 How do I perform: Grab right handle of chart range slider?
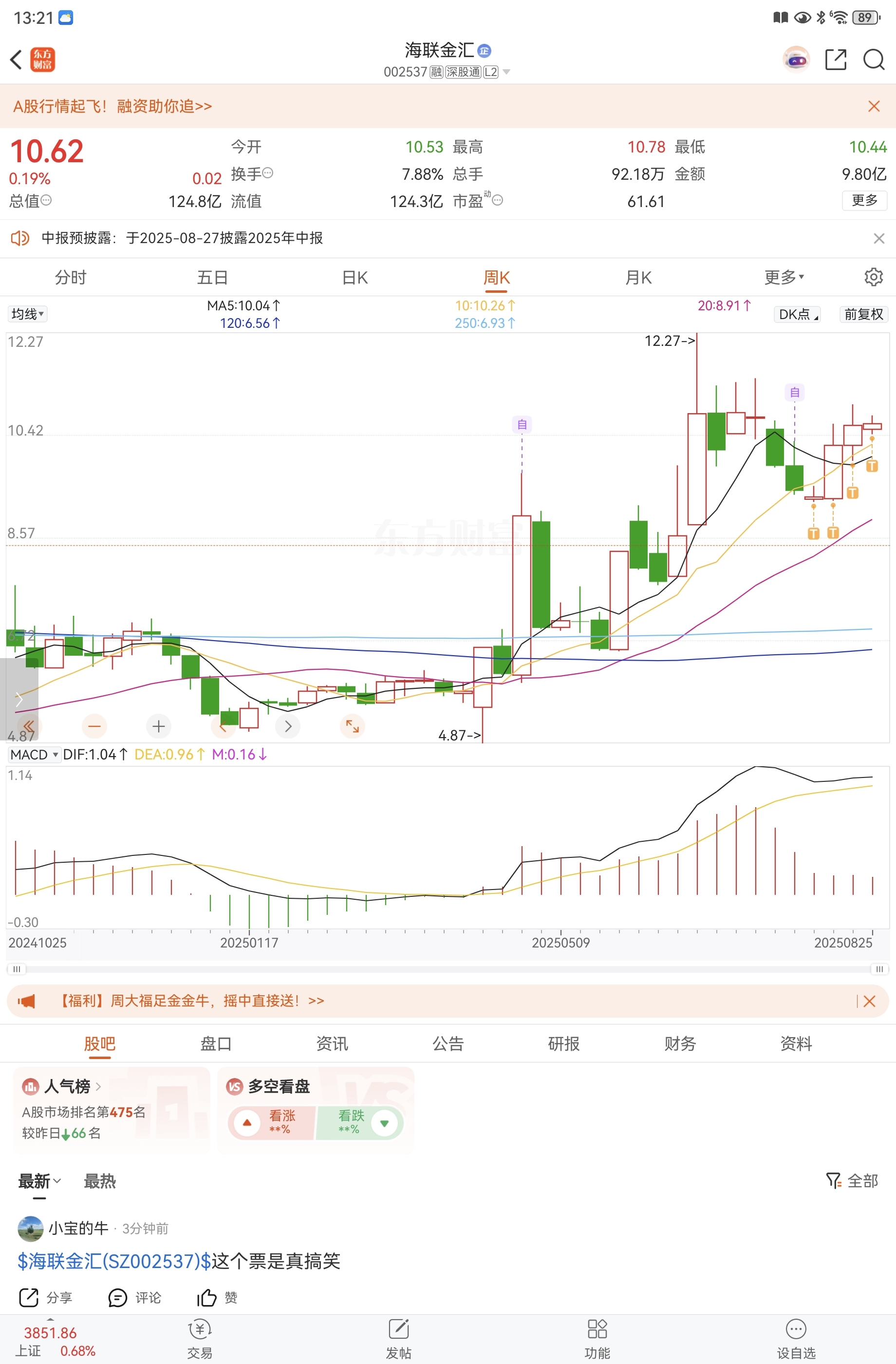point(879,969)
